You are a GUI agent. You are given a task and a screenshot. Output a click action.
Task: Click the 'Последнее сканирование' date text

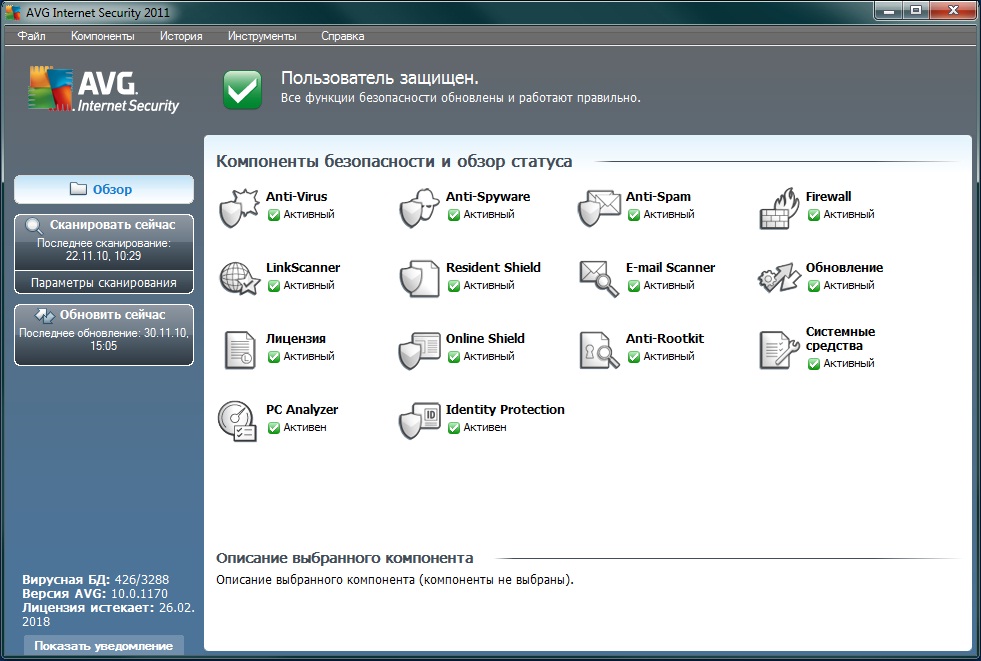[x=104, y=250]
